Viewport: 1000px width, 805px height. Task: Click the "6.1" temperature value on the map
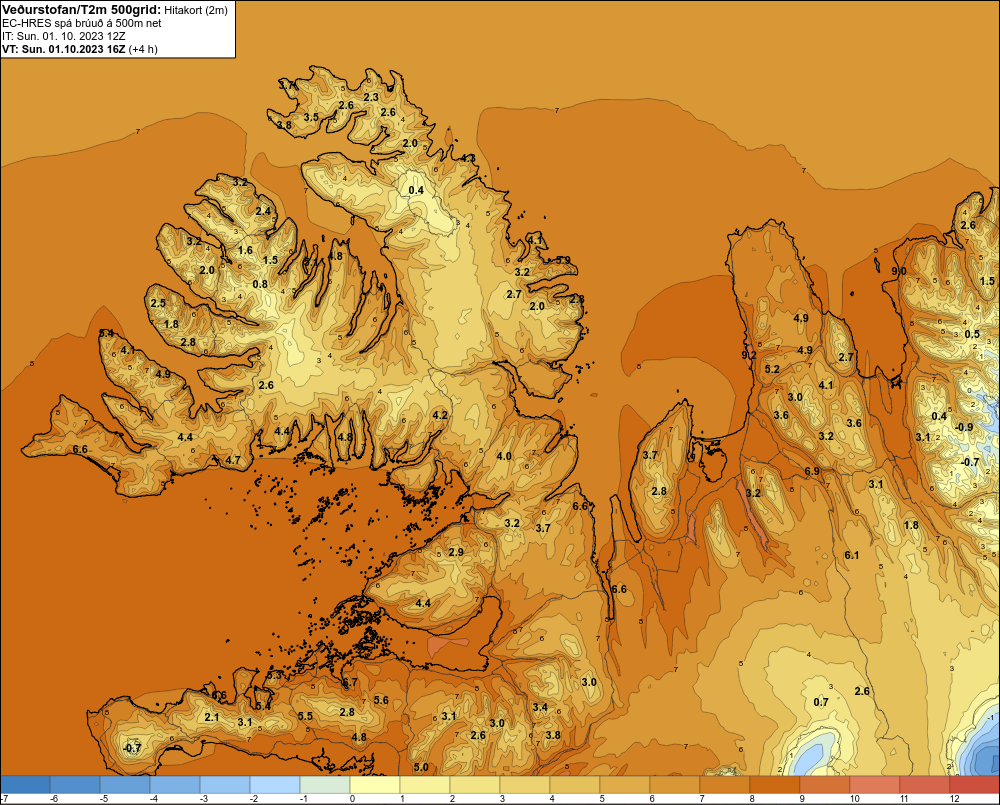click(x=851, y=555)
